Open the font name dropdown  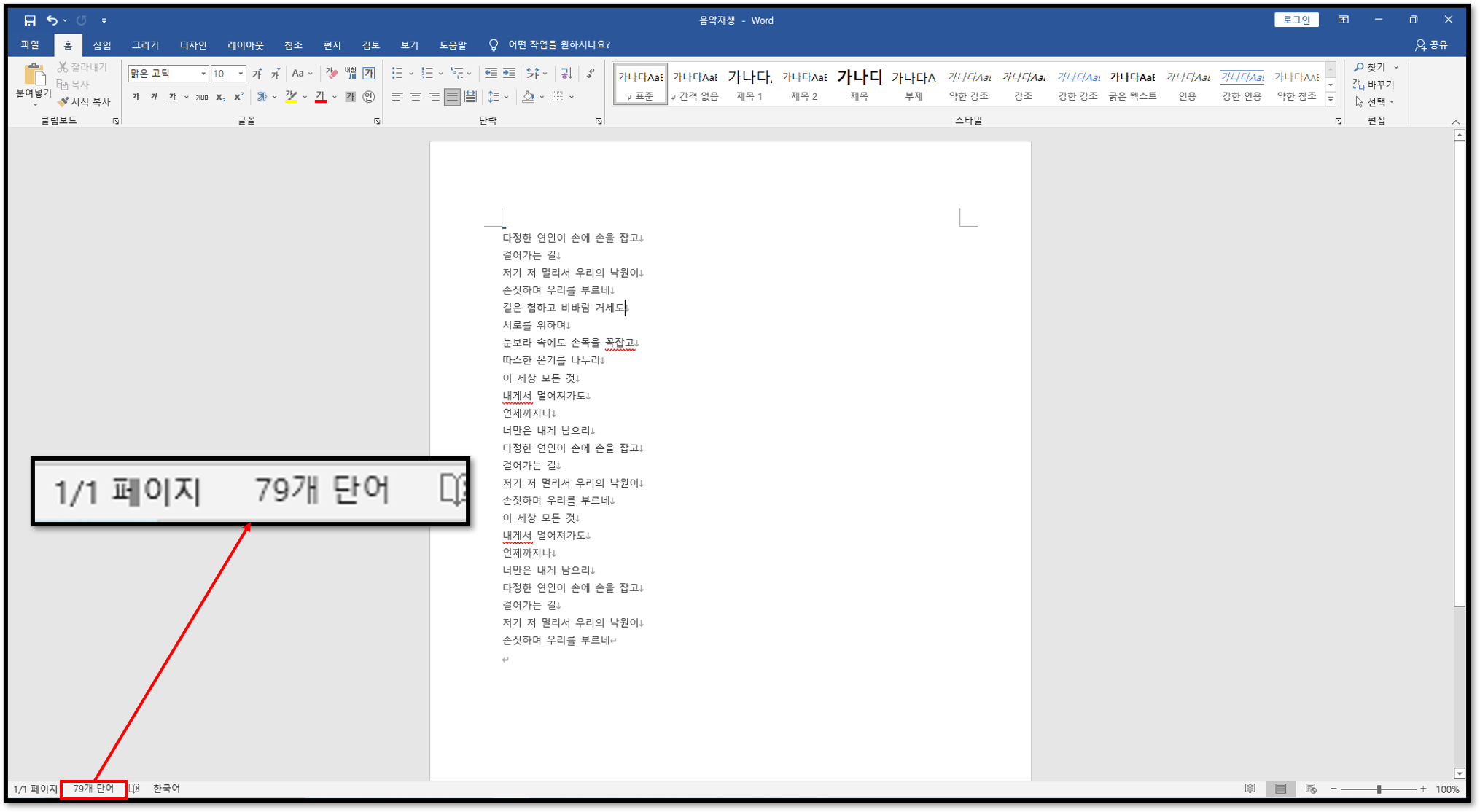[203, 74]
